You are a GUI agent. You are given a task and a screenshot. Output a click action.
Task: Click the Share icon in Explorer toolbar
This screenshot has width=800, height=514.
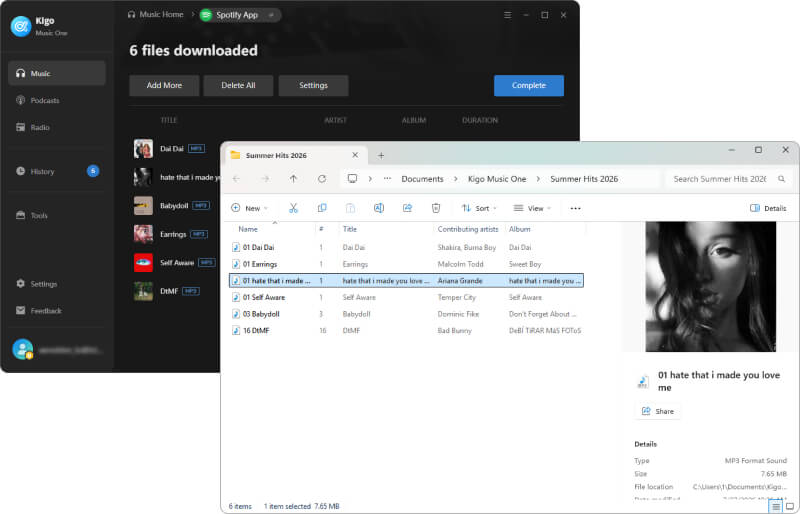(x=407, y=208)
